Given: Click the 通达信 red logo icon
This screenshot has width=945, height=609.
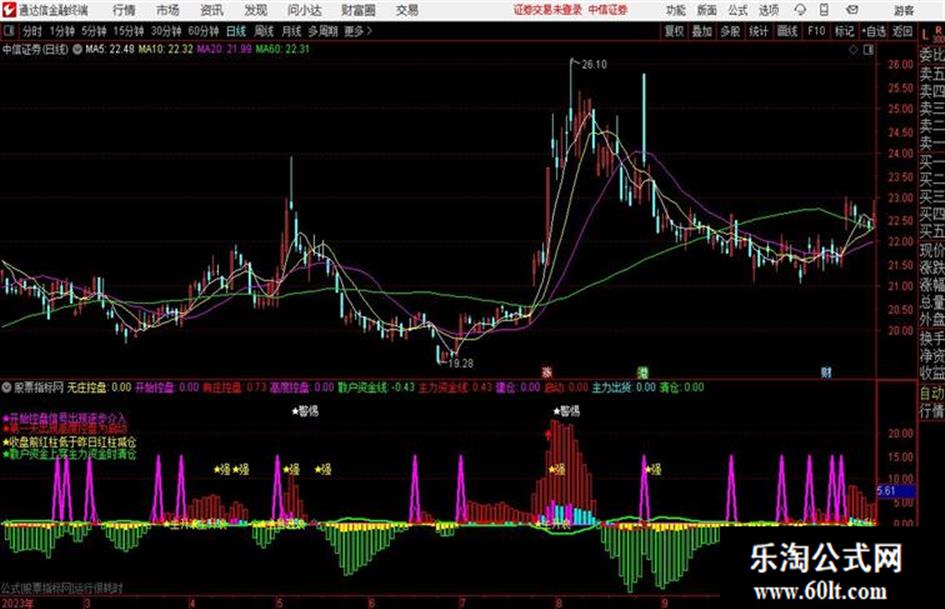Looking at the screenshot, I should pyautogui.click(x=8, y=10).
